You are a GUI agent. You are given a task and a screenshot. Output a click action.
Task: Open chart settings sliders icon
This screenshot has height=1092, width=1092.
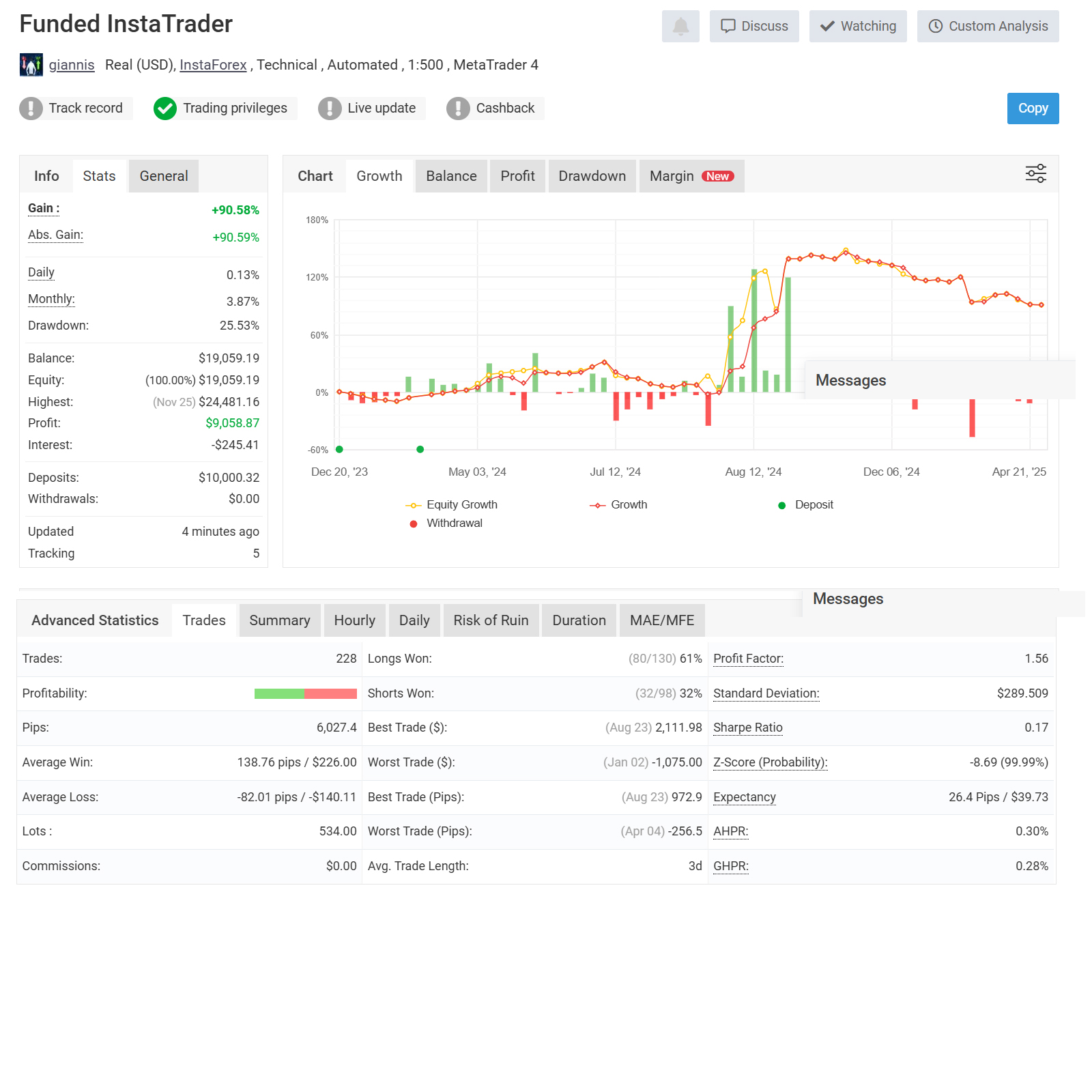(x=1035, y=173)
